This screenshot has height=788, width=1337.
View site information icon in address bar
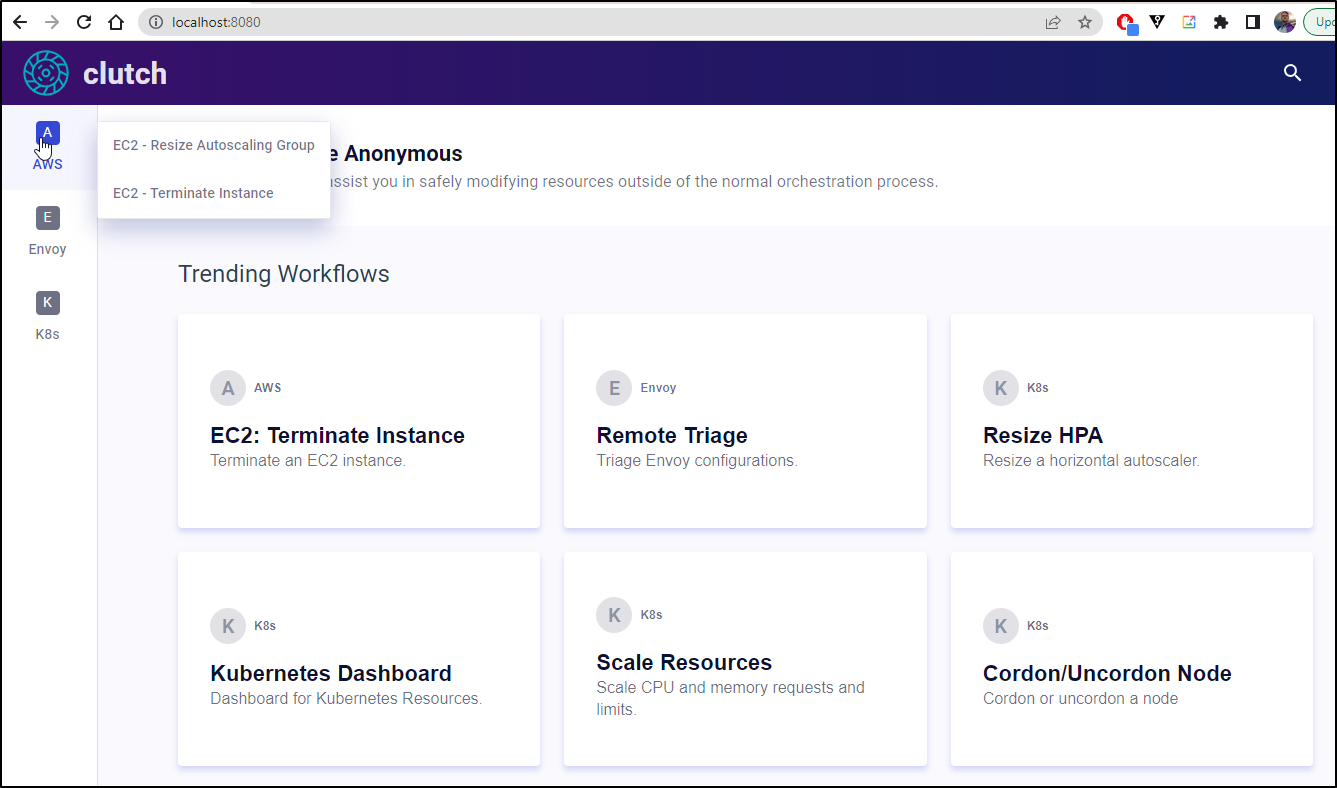click(154, 22)
